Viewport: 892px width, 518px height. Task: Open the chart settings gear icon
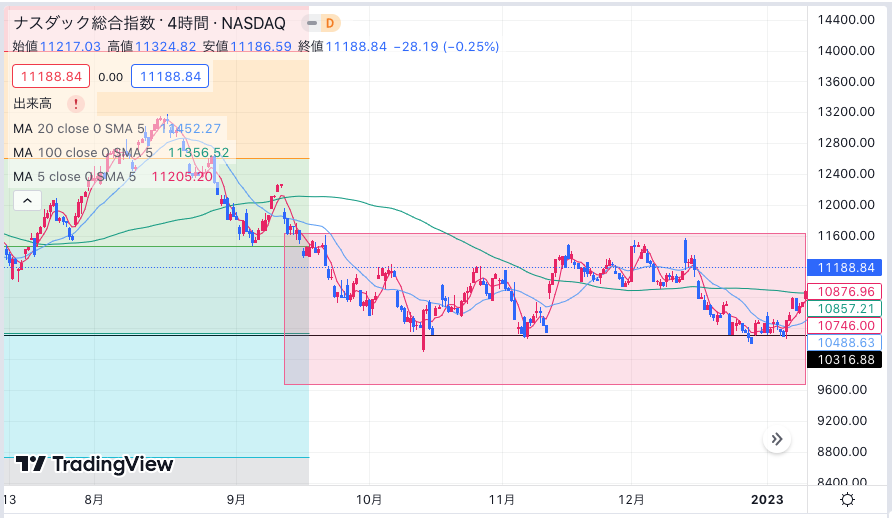click(847, 500)
